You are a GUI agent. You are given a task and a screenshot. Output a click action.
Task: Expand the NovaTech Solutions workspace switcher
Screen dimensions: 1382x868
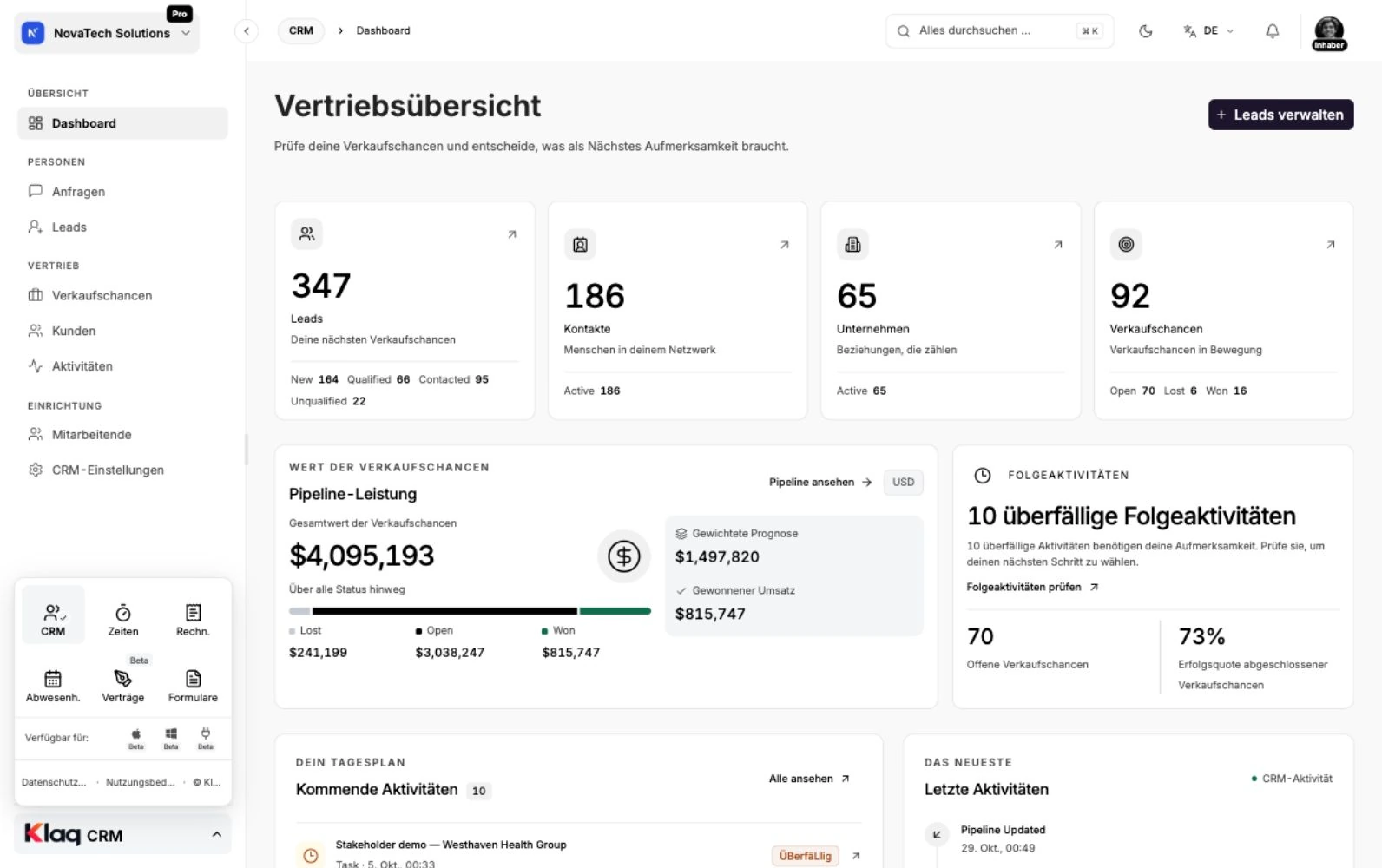(107, 33)
